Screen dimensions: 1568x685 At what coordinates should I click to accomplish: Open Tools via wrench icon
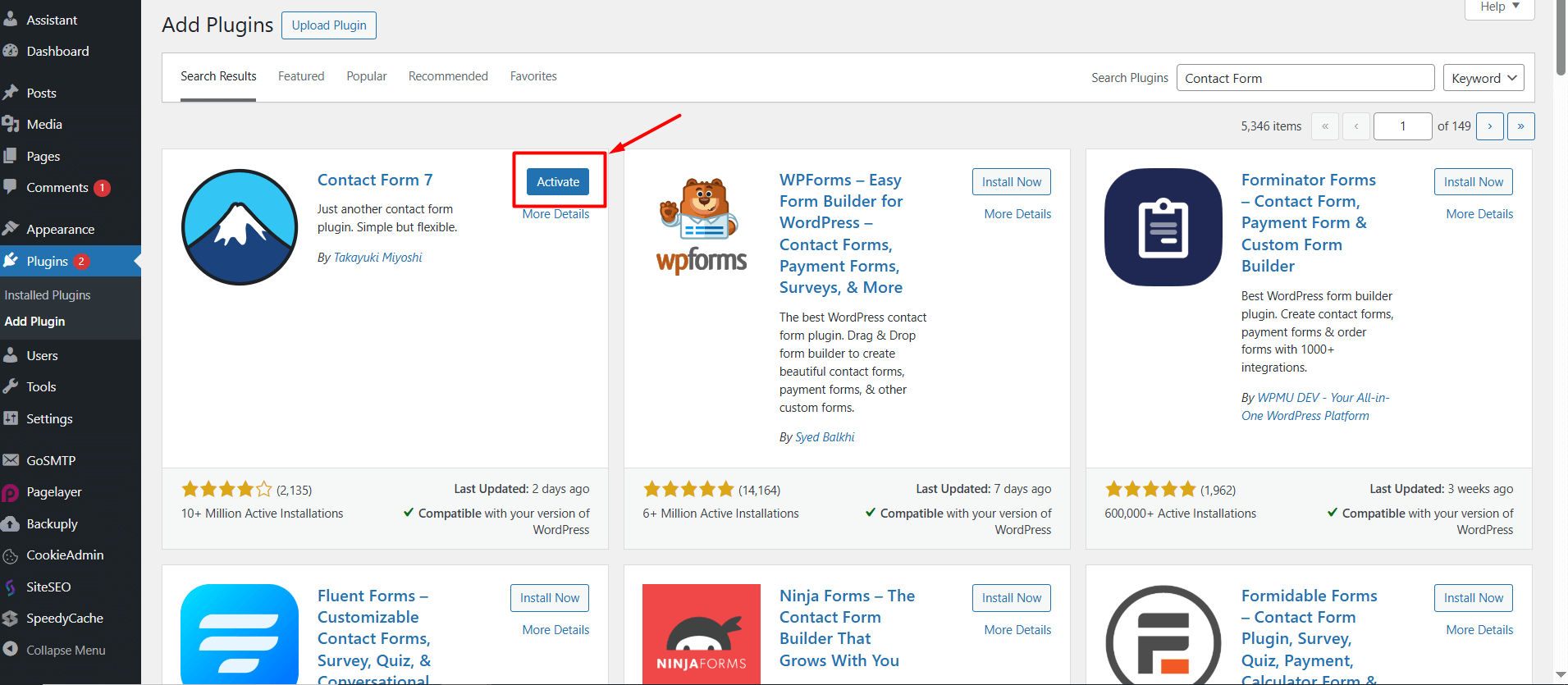[11, 386]
